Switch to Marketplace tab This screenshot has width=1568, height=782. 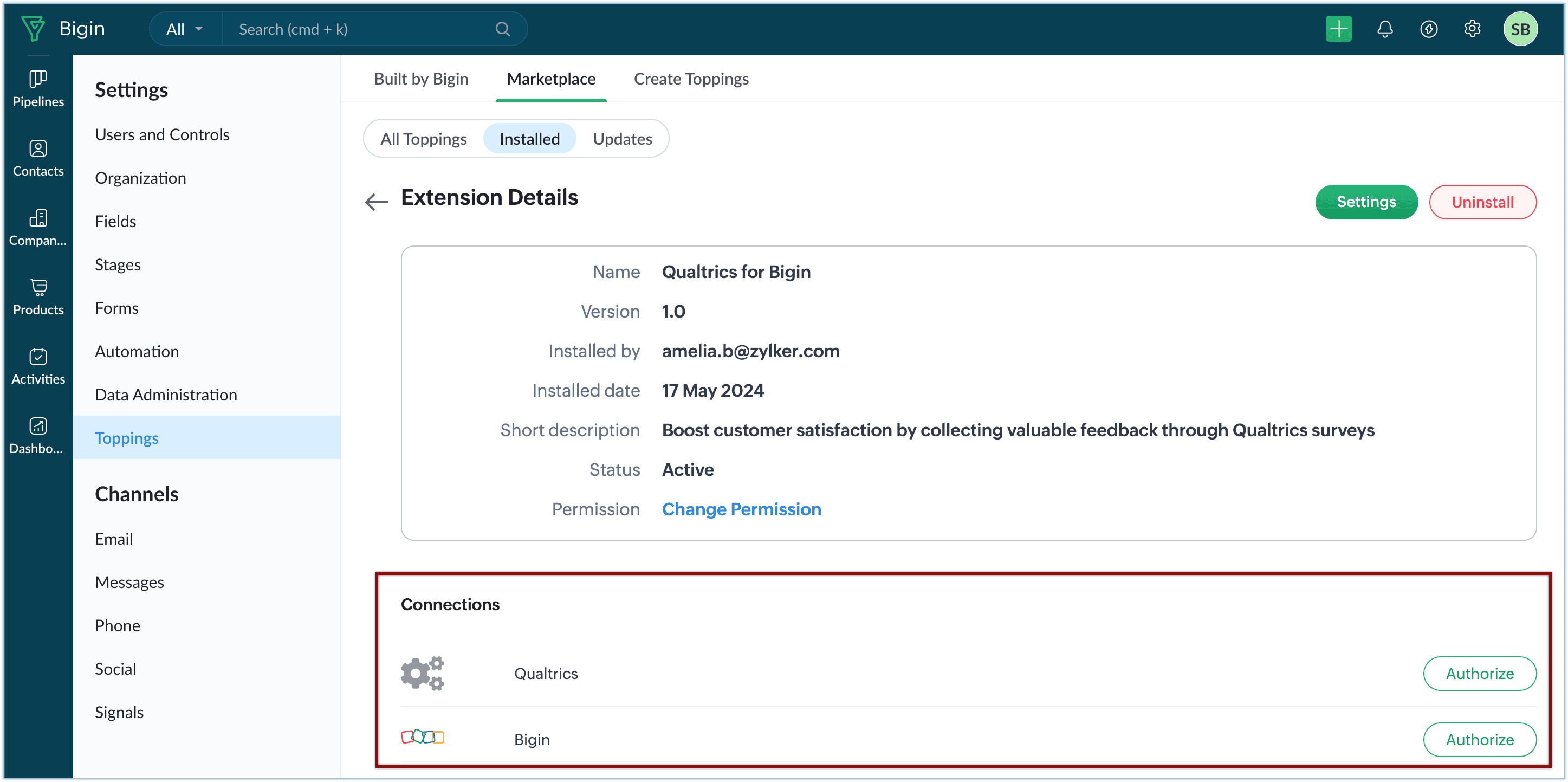[551, 79]
